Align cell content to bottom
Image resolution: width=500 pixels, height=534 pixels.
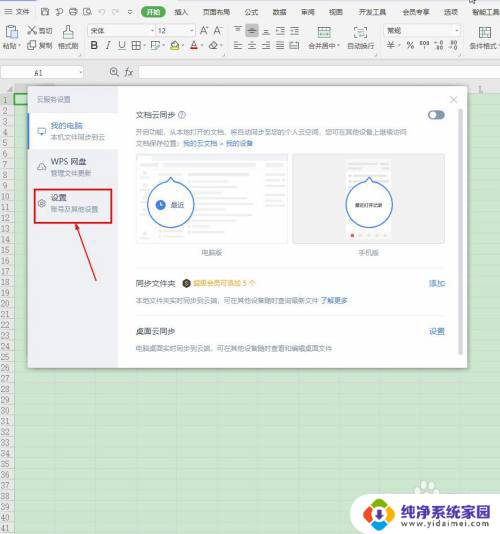tap(266, 32)
